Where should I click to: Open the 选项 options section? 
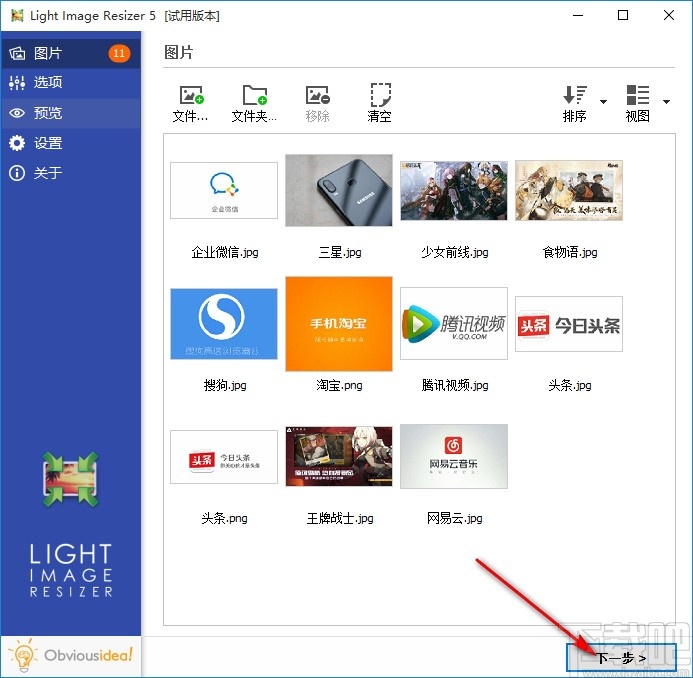tap(71, 83)
